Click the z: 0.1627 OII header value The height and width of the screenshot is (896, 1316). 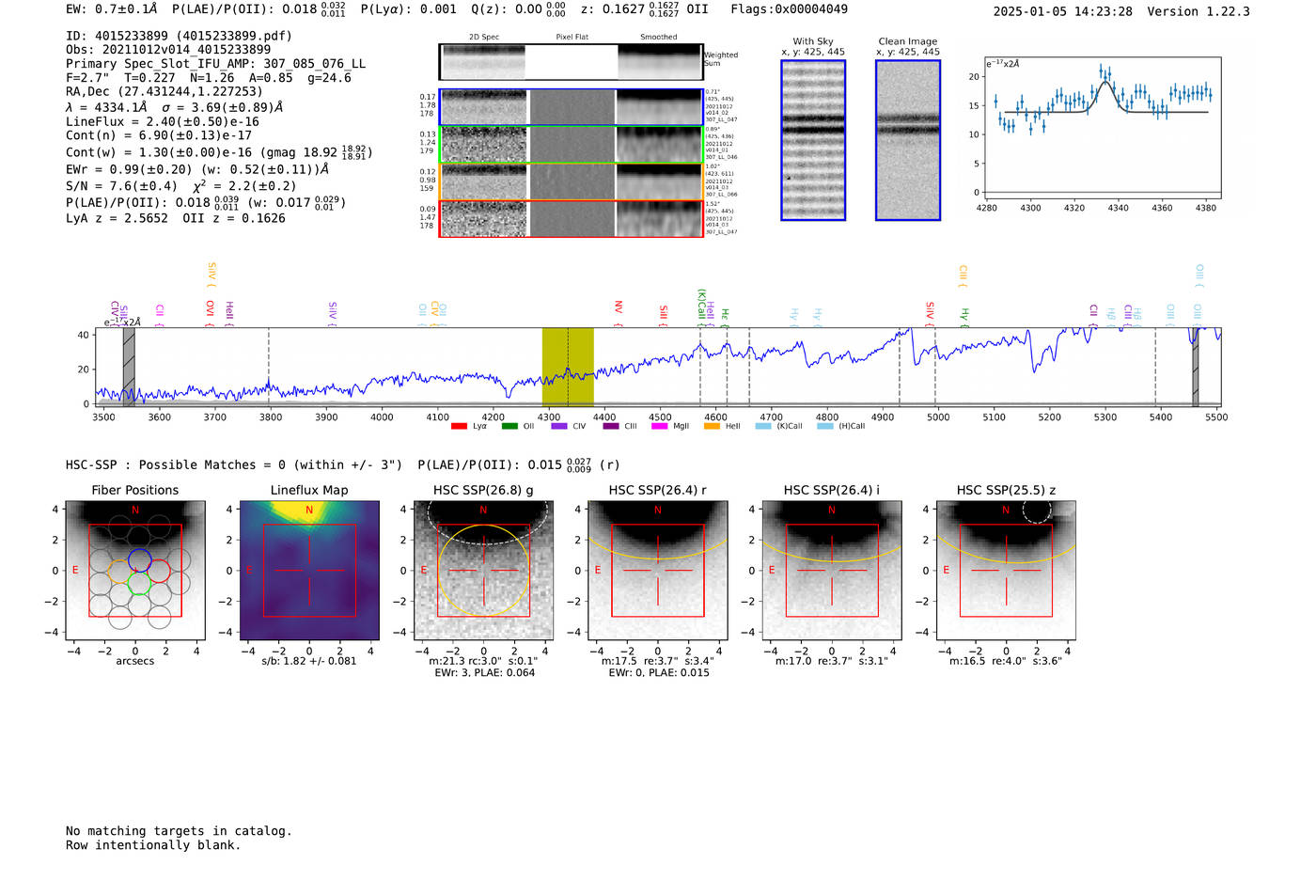click(x=644, y=9)
